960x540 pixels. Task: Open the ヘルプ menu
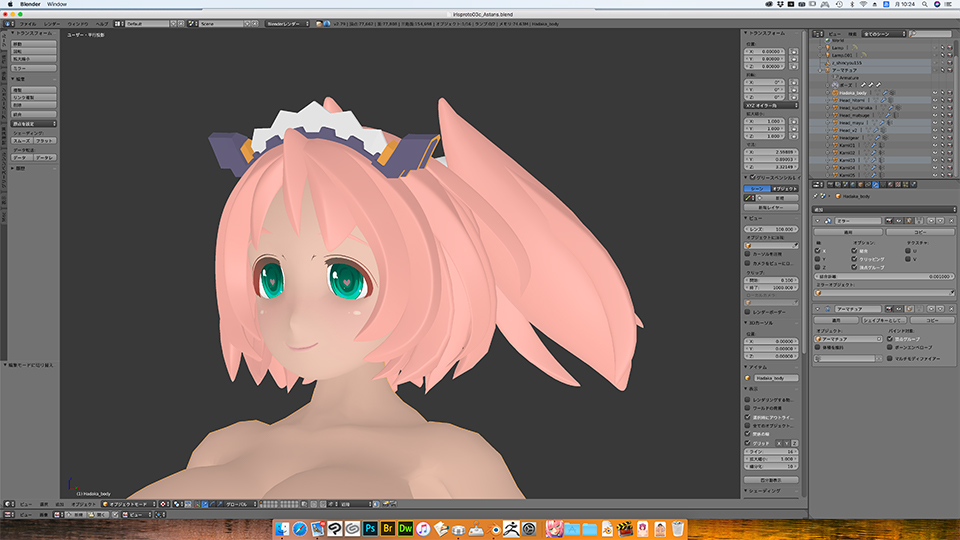pyautogui.click(x=102, y=24)
